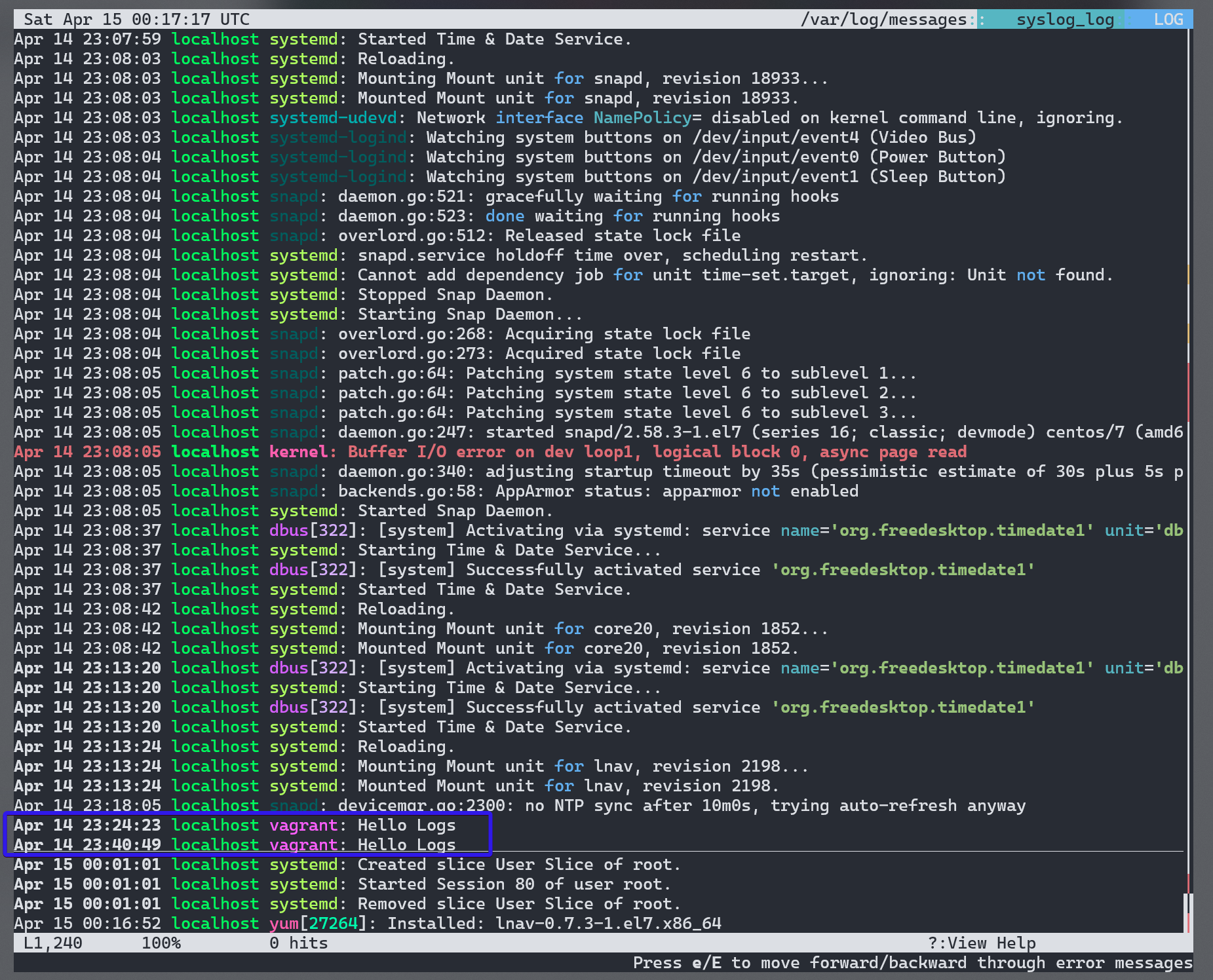The image size is (1213, 980).
Task: Select the Mounting Mount unit for lnav line
Action: click(412, 766)
